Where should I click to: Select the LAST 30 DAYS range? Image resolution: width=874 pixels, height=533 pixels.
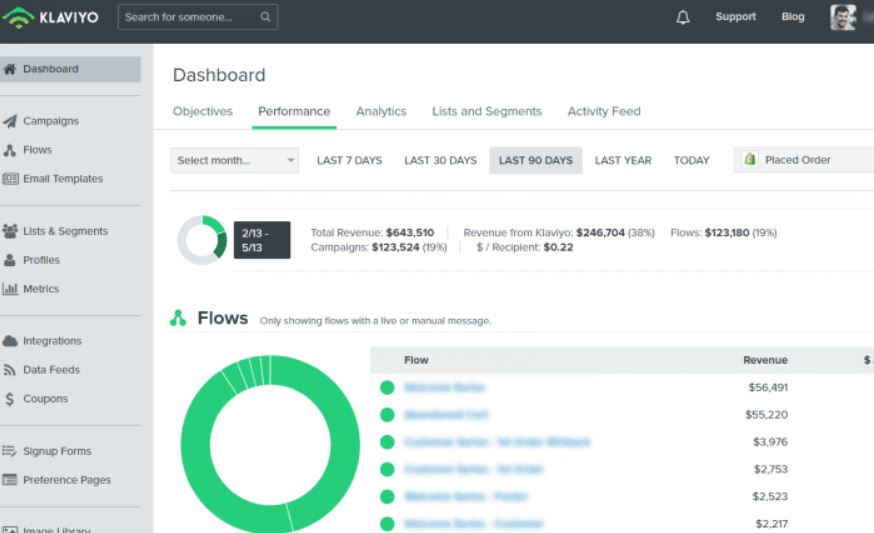click(x=440, y=161)
